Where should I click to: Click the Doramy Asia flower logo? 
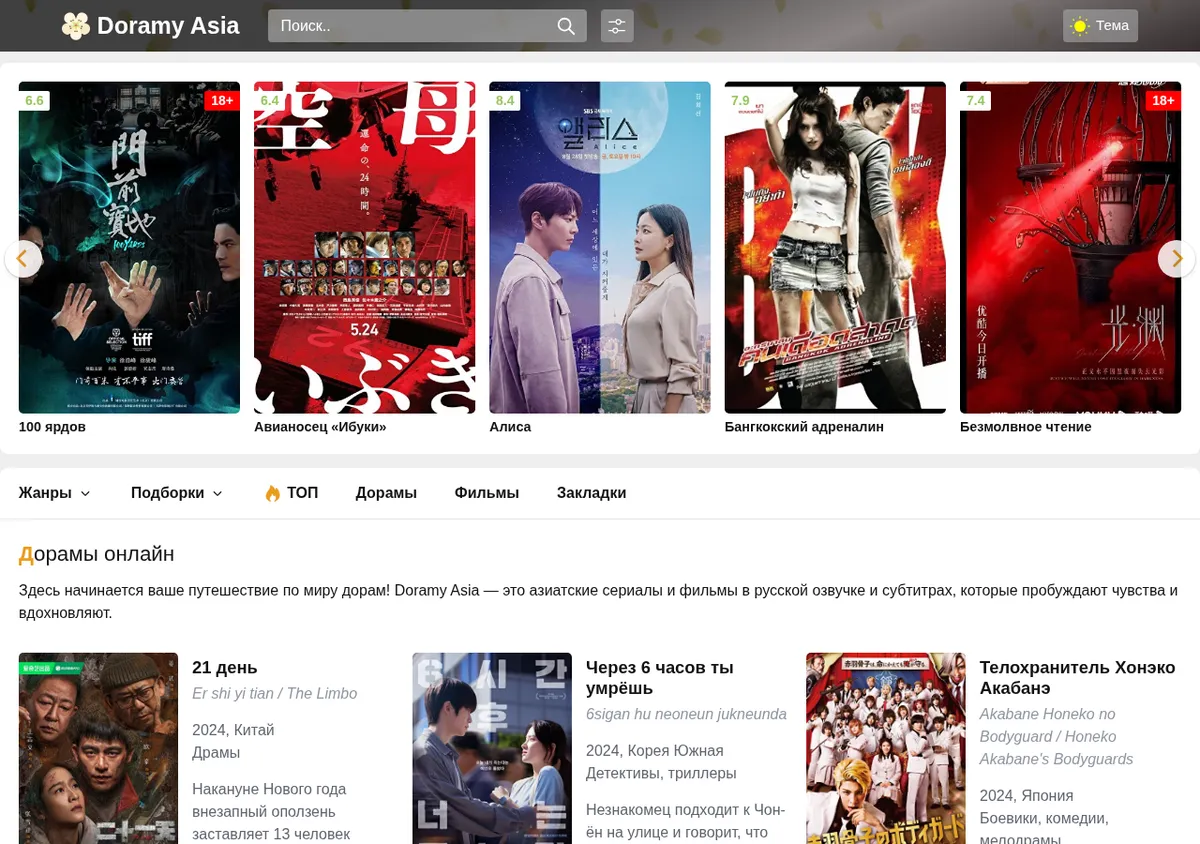[x=75, y=26]
